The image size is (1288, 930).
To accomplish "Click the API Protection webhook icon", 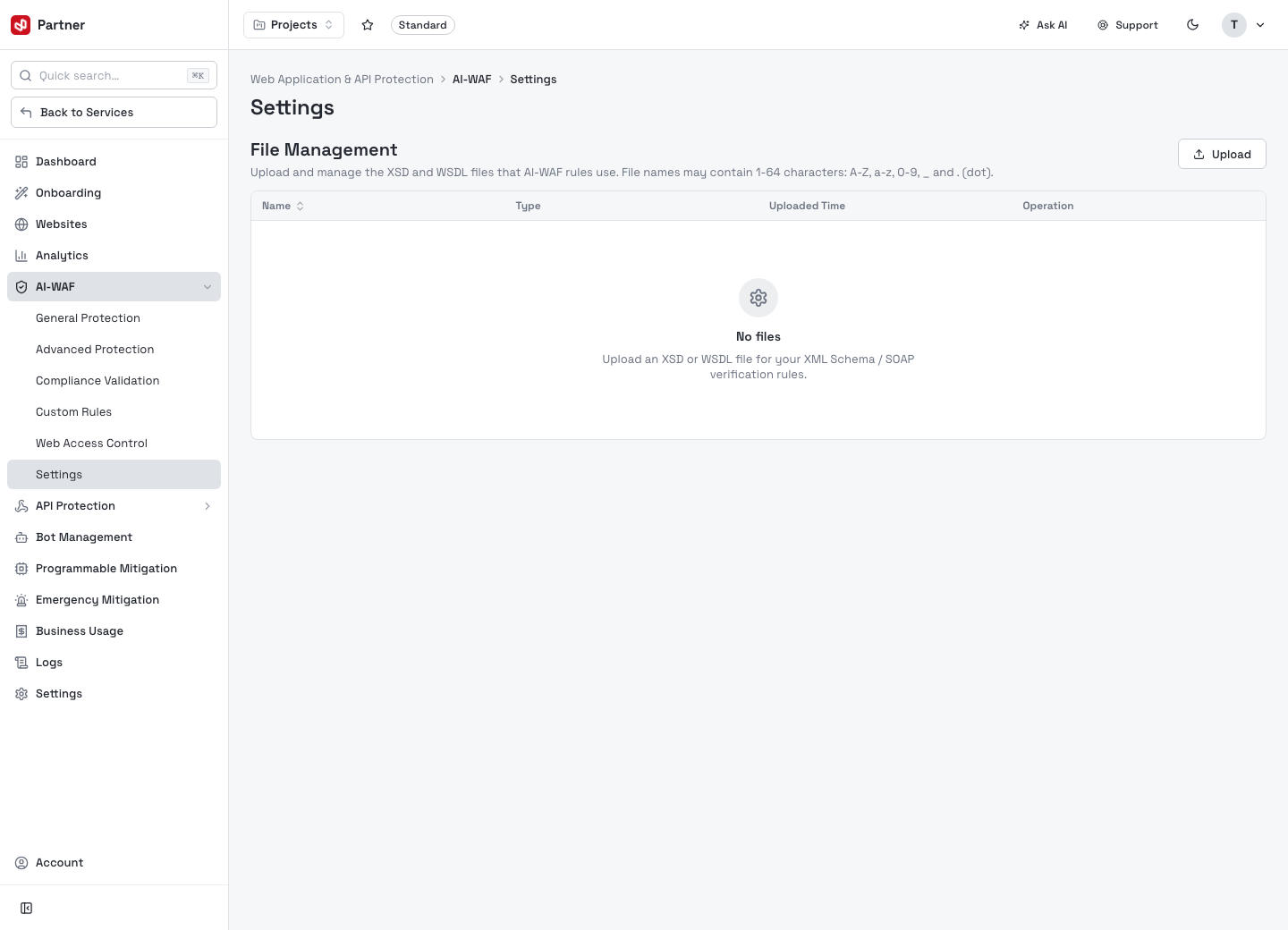I will [x=21, y=506].
